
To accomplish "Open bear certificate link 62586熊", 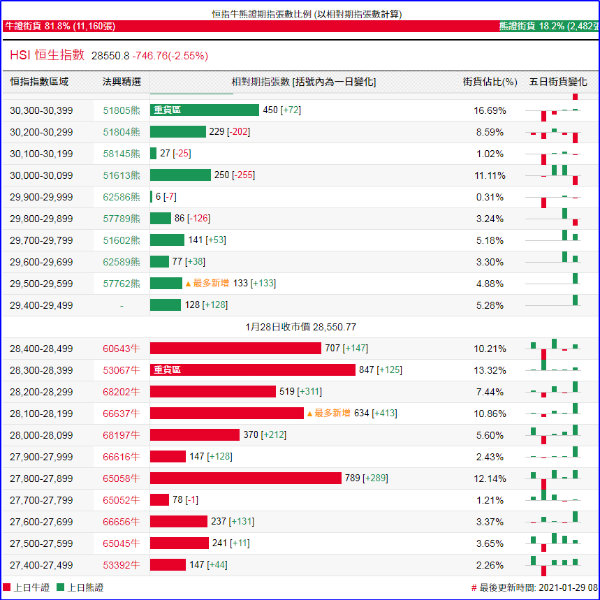I will pos(122,197).
